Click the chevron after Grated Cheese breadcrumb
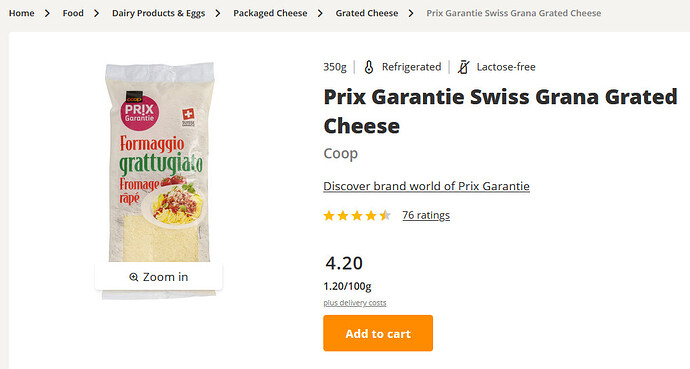 (411, 13)
